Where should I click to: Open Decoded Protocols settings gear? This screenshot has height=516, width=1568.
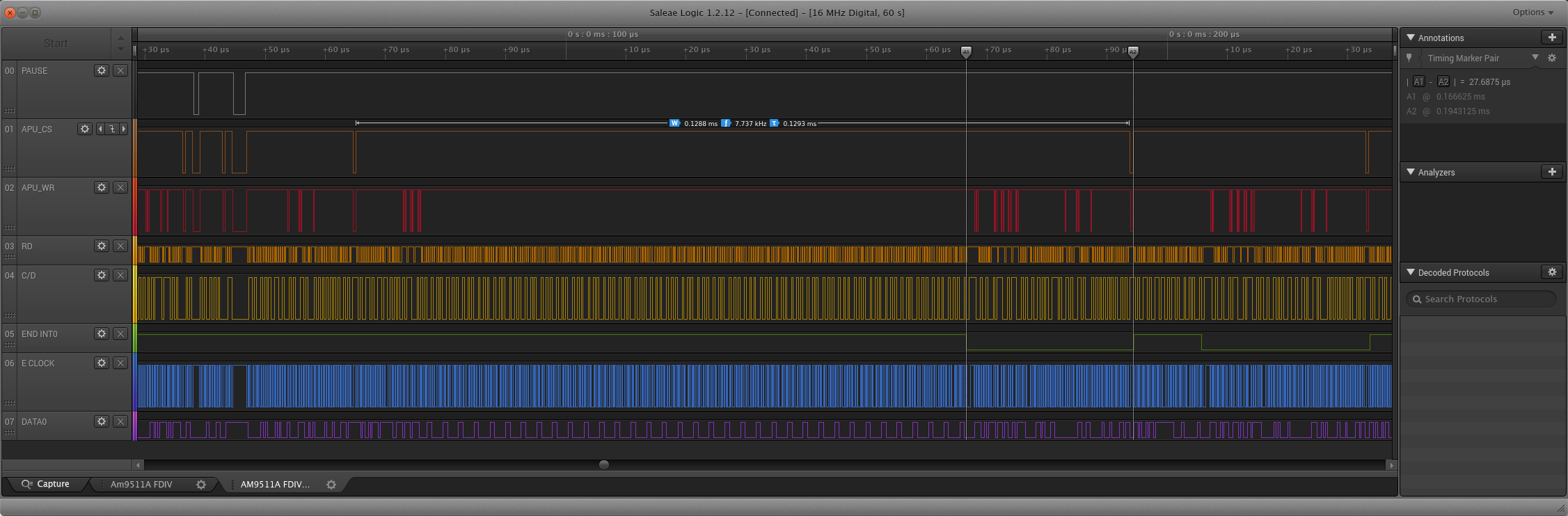[1551, 272]
